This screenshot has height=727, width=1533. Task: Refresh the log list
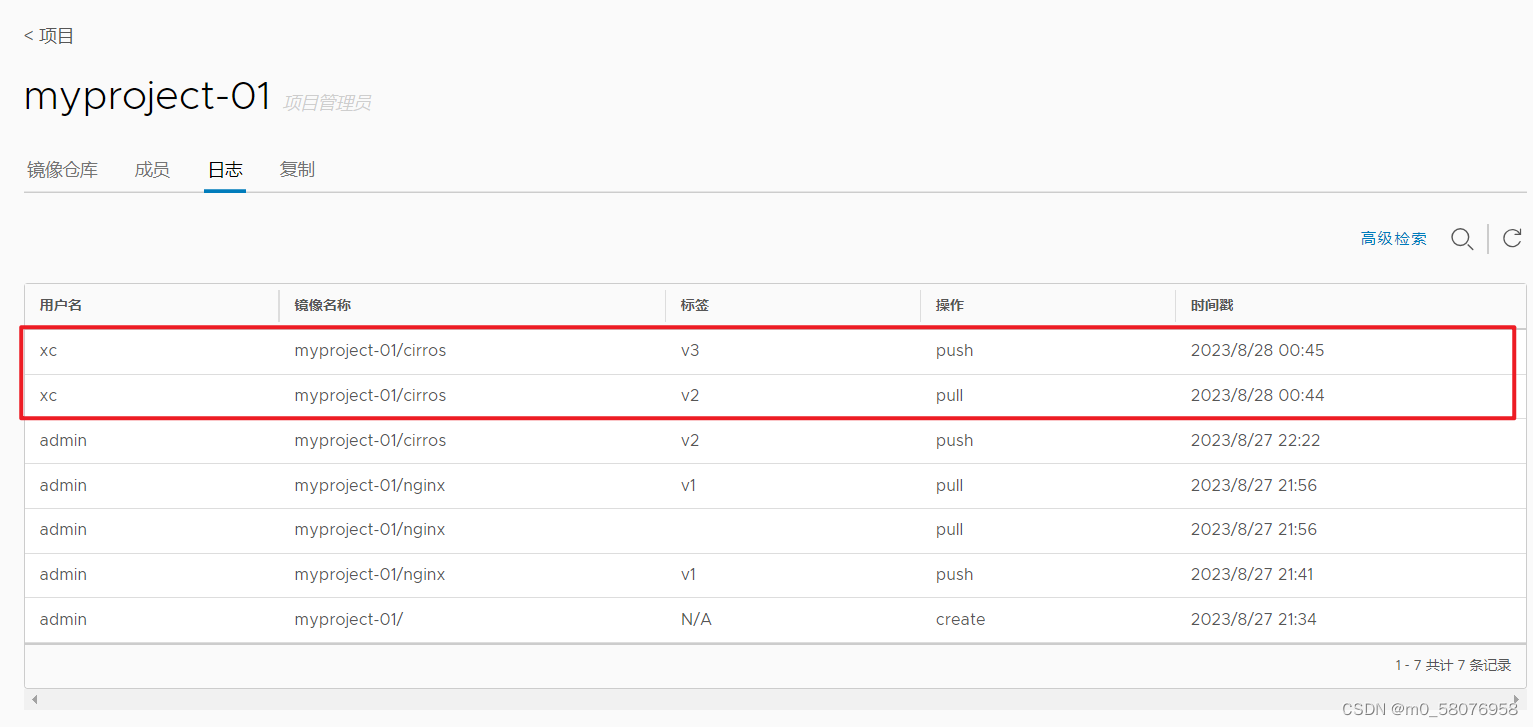1512,238
